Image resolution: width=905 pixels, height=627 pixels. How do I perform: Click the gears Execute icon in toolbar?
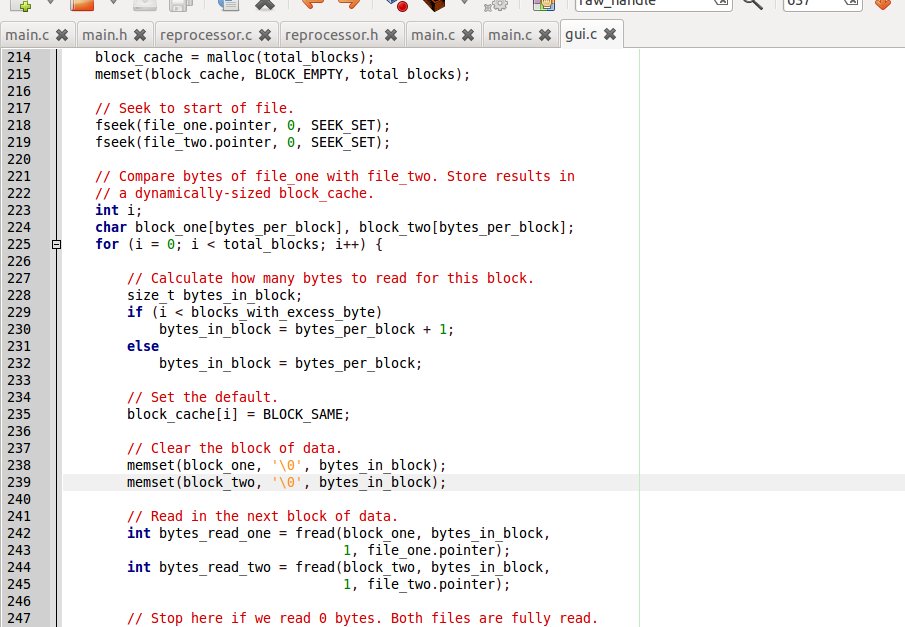point(496,5)
